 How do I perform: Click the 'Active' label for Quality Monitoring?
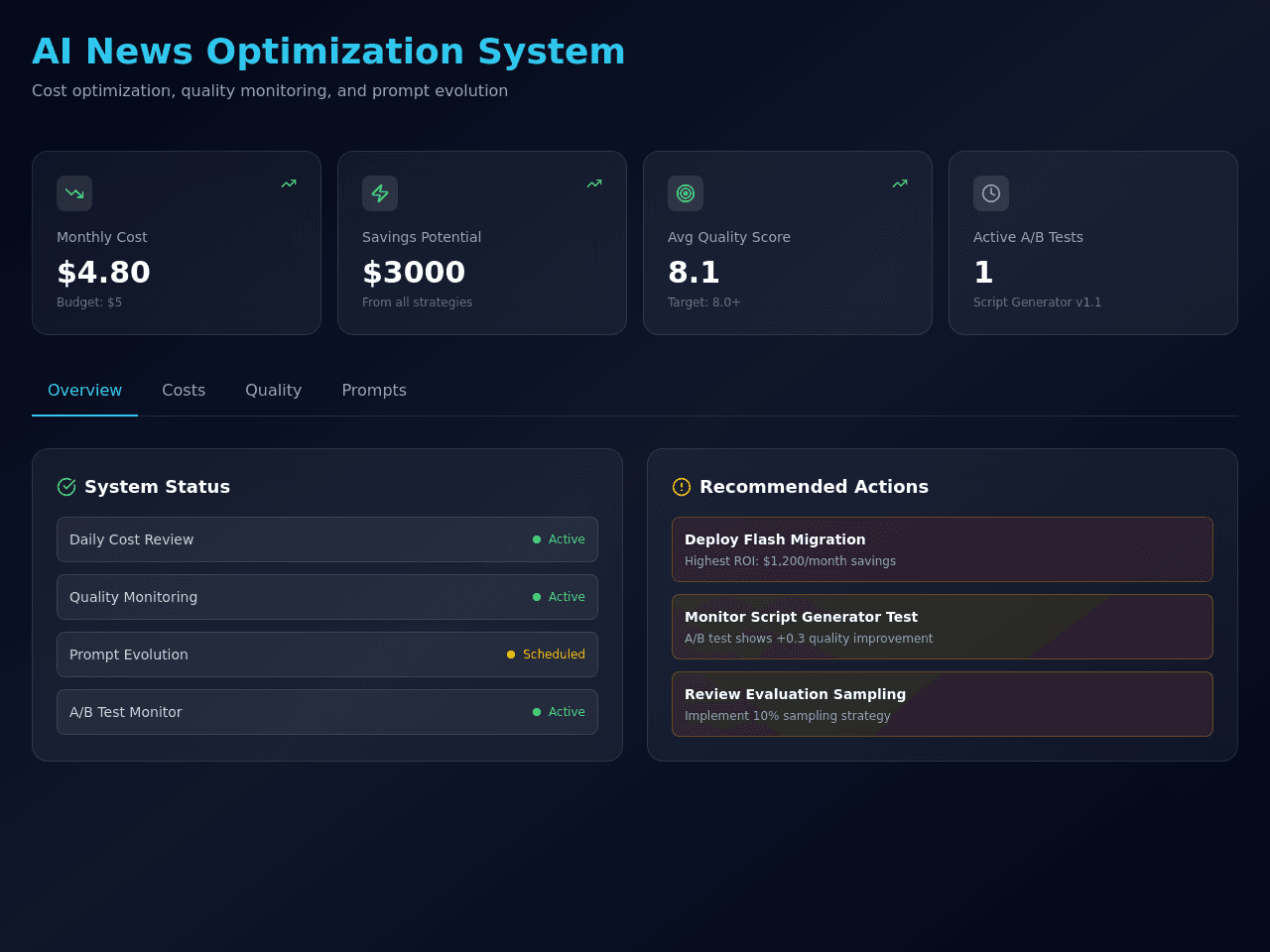[x=567, y=597]
